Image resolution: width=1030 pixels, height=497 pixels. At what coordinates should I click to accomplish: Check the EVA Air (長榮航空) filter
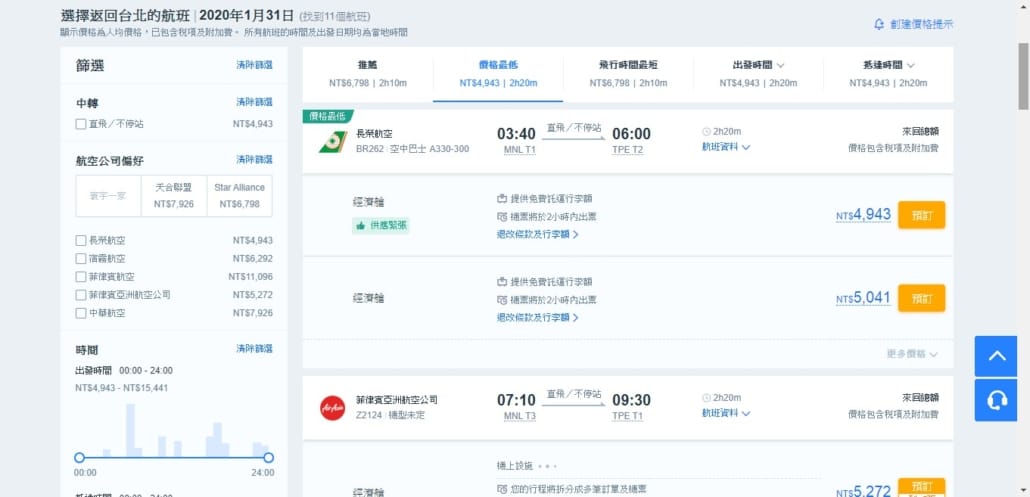point(81,240)
